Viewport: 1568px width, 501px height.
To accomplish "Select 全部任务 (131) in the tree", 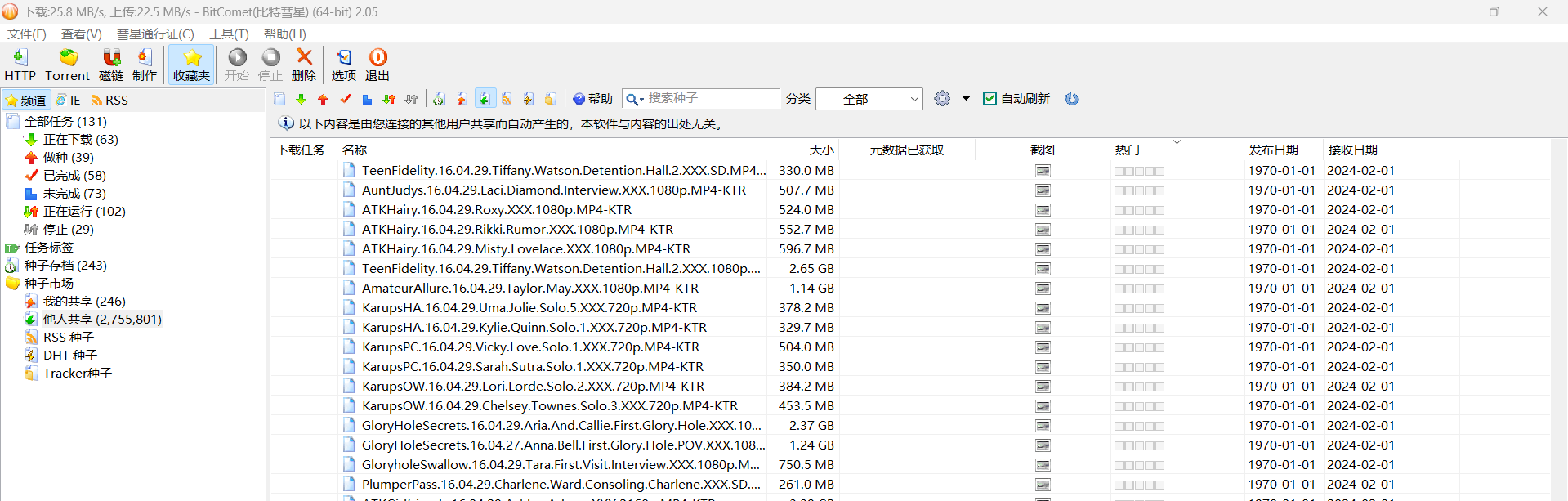I will (x=65, y=121).
